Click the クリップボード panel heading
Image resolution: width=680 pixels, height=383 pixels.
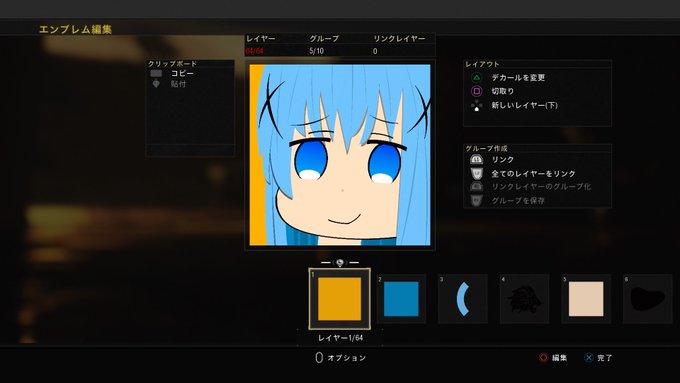tap(173, 64)
